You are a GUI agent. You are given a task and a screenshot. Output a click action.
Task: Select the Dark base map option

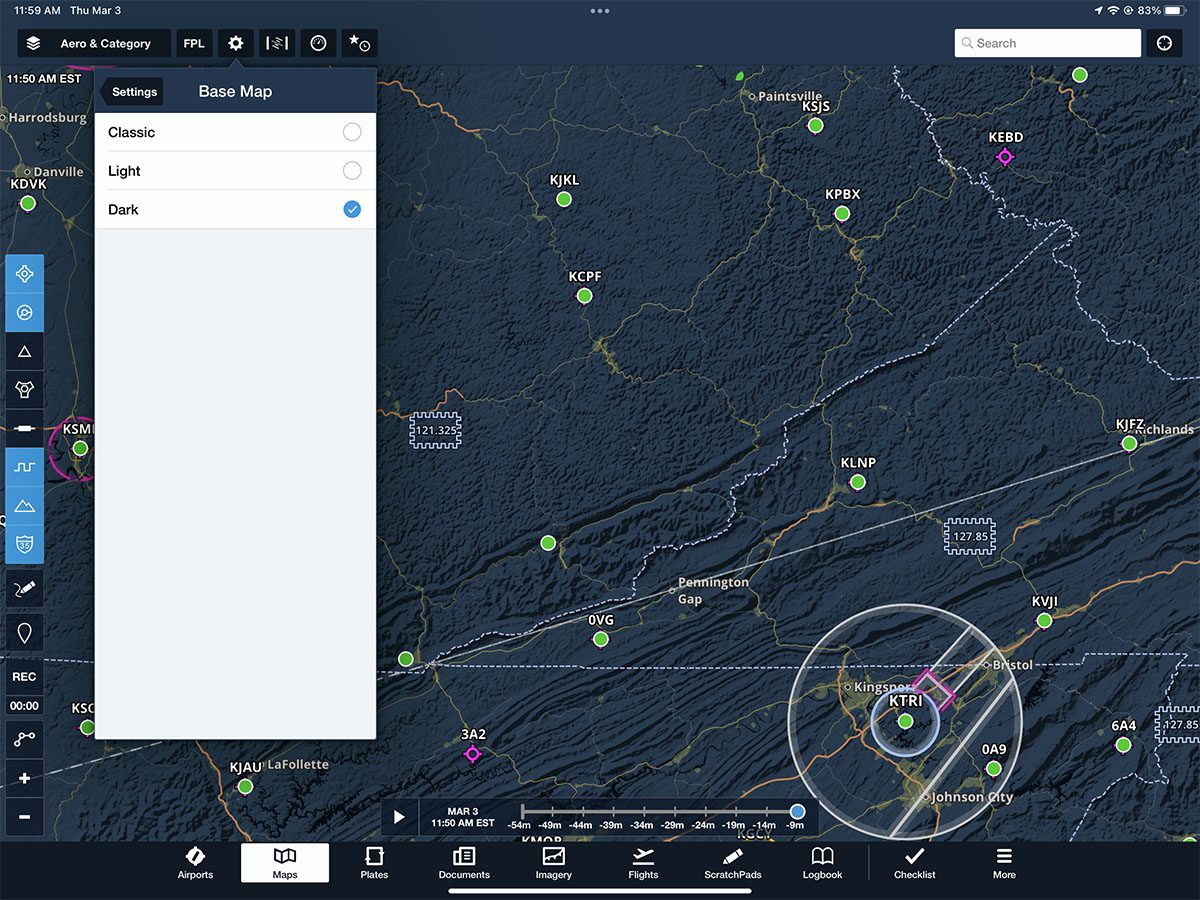coord(235,210)
